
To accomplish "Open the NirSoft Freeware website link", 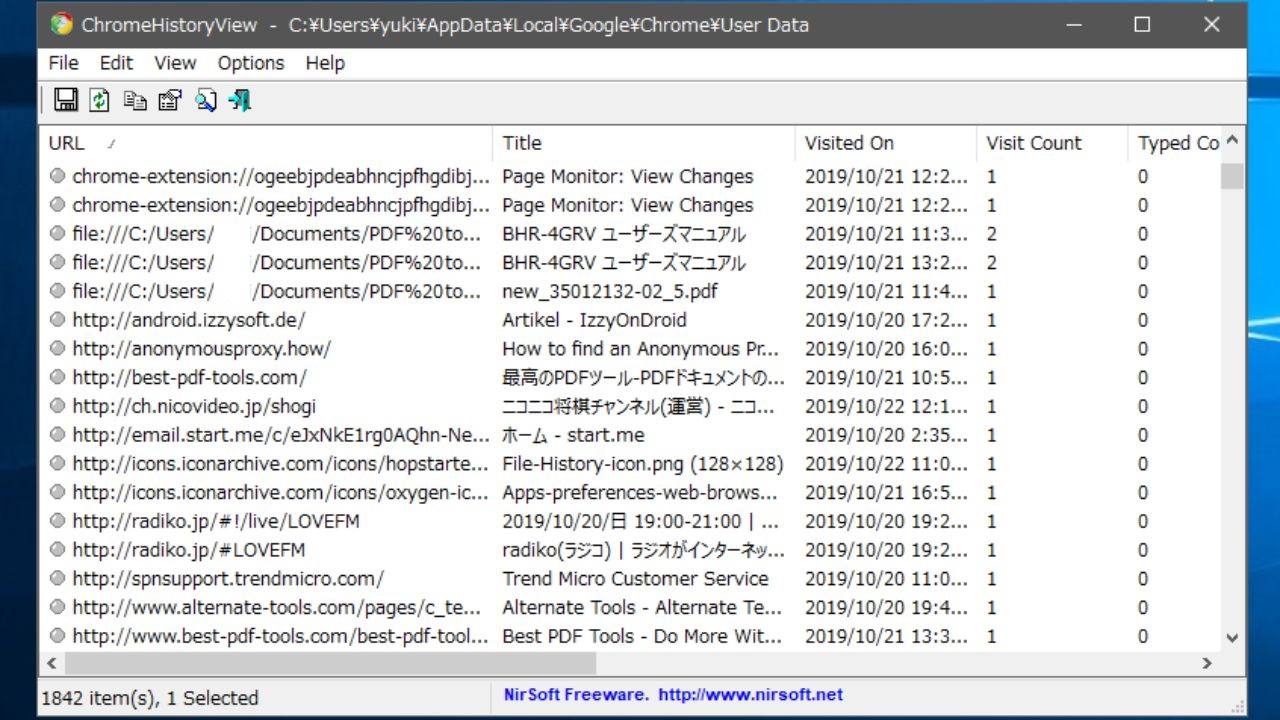I will [673, 694].
